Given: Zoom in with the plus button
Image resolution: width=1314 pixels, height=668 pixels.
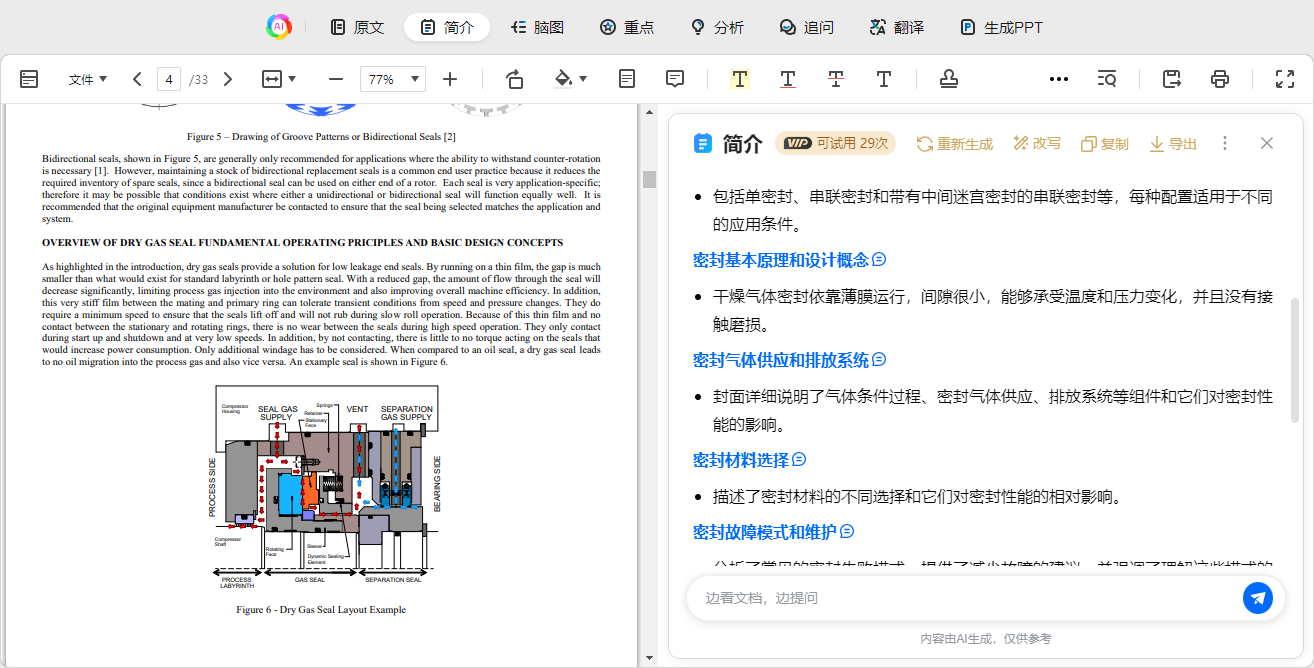Looking at the screenshot, I should [450, 79].
